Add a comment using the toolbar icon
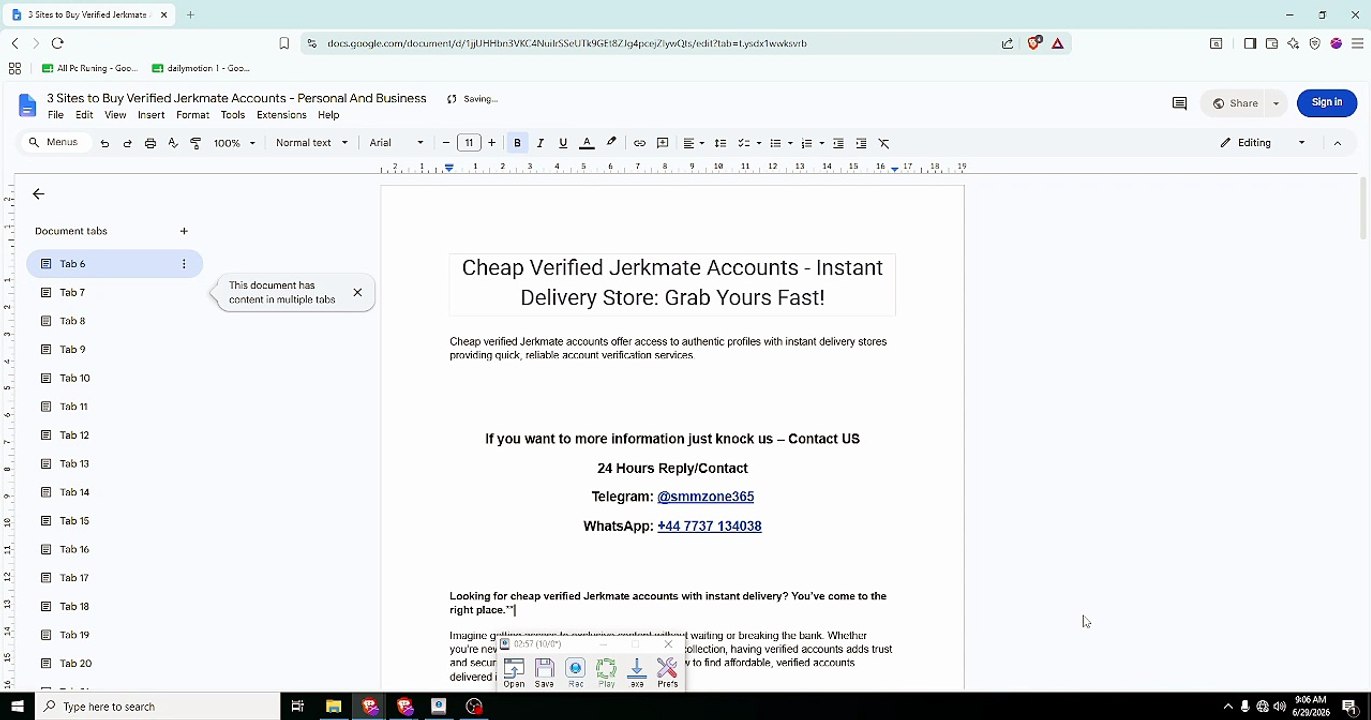The image size is (1371, 720). [662, 143]
